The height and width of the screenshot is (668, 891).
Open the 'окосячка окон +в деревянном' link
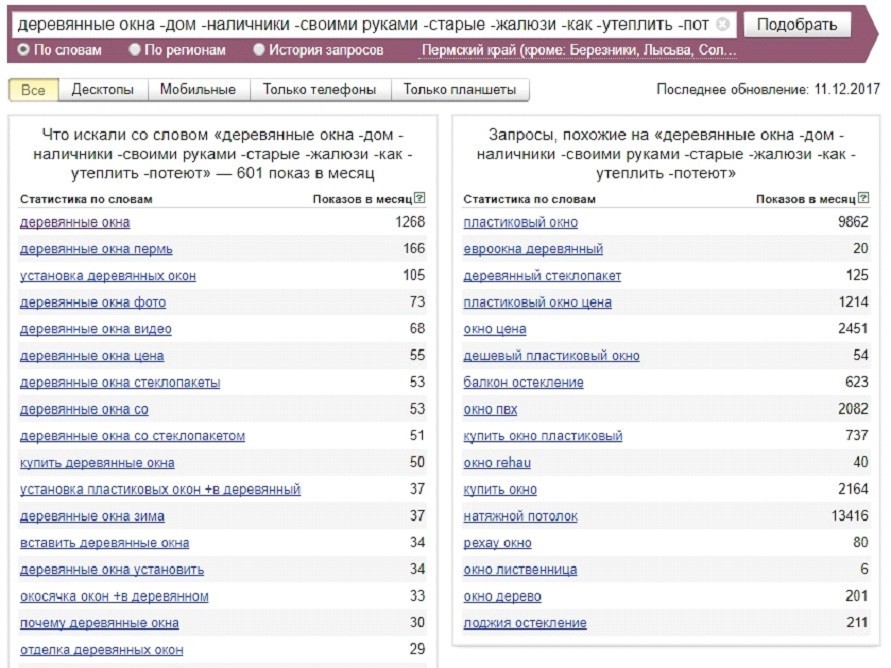click(114, 596)
